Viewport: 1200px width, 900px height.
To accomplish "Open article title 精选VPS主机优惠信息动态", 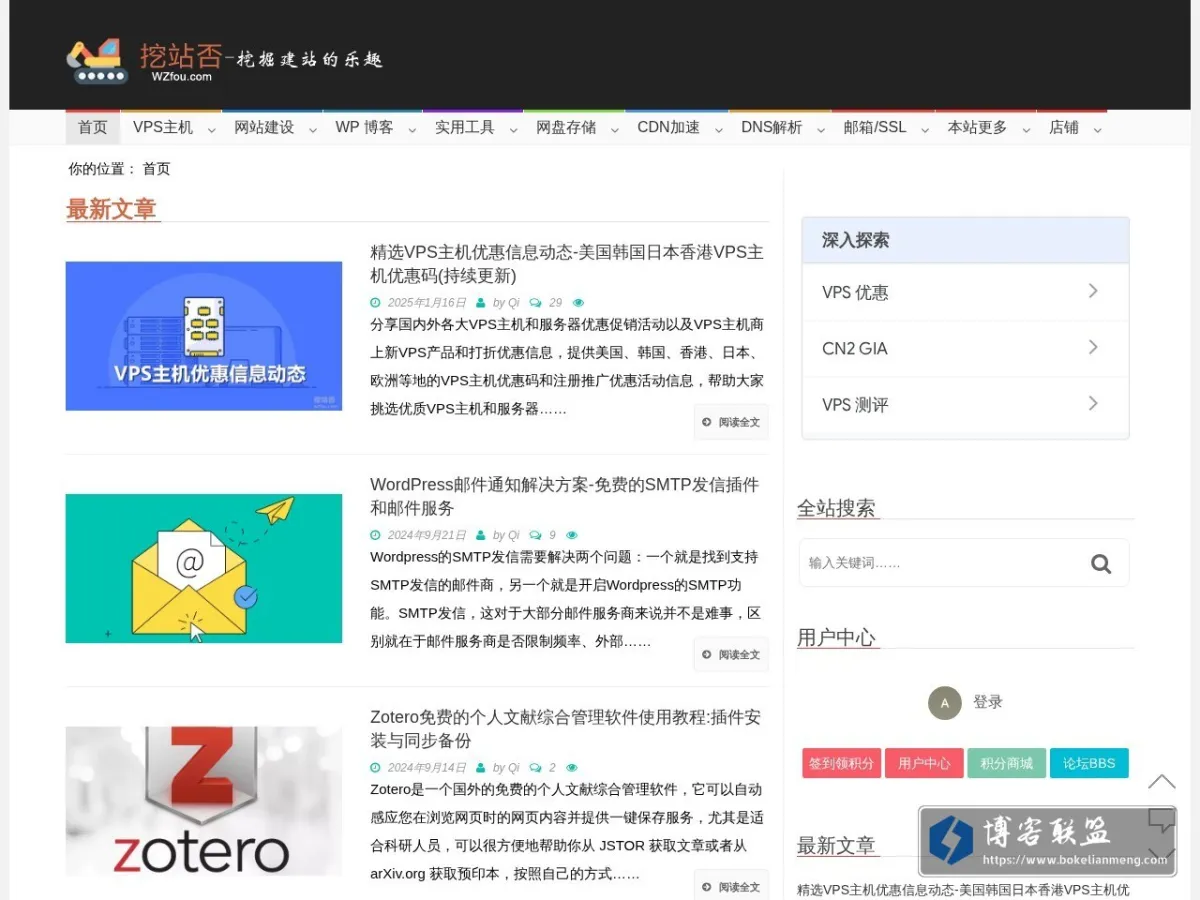I will pos(567,264).
